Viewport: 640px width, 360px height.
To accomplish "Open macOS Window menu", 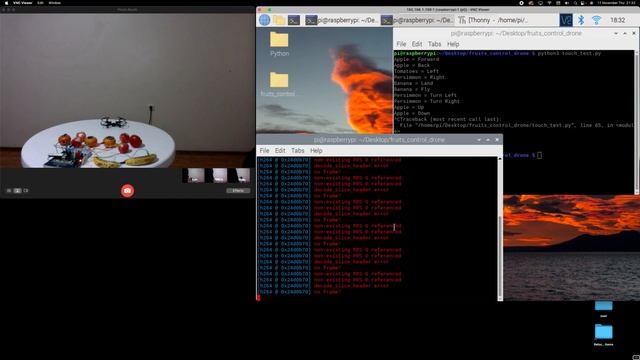I will tap(54, 3).
